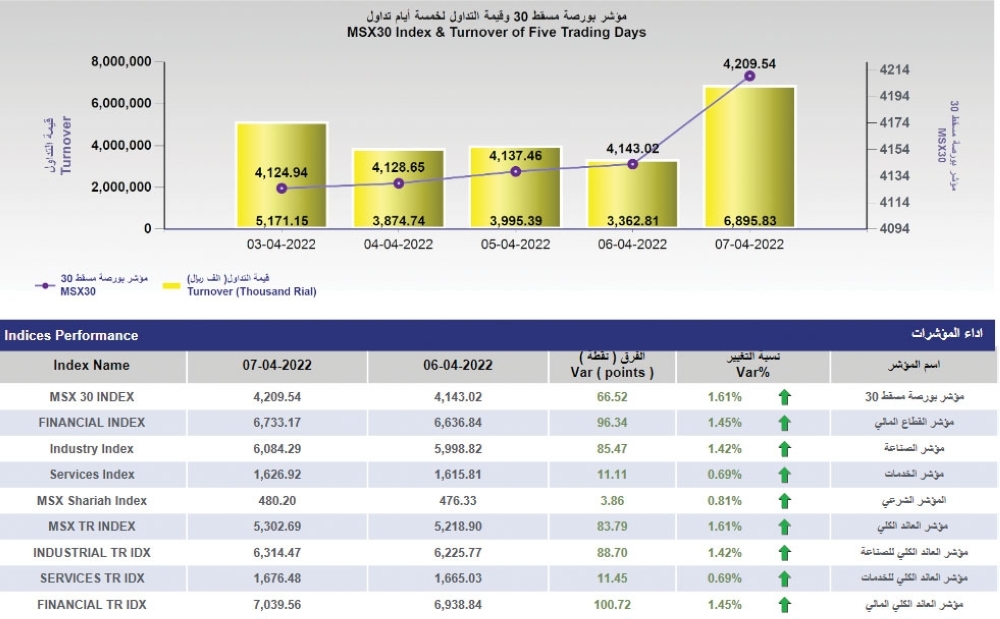Click the MSX TR INDEX row name
Image resolution: width=1000 pixels, height=619 pixels.
coord(92,527)
